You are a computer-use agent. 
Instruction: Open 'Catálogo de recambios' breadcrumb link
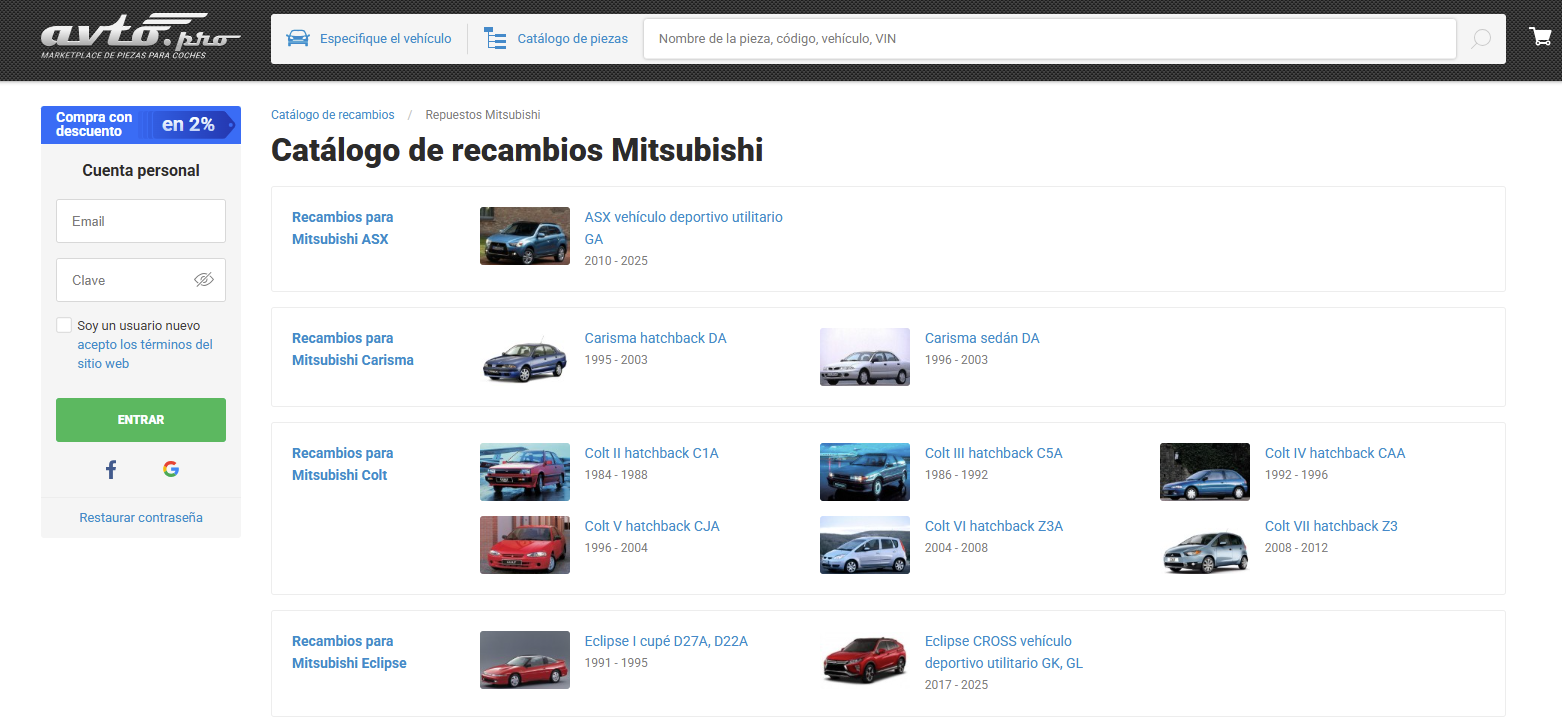332,115
